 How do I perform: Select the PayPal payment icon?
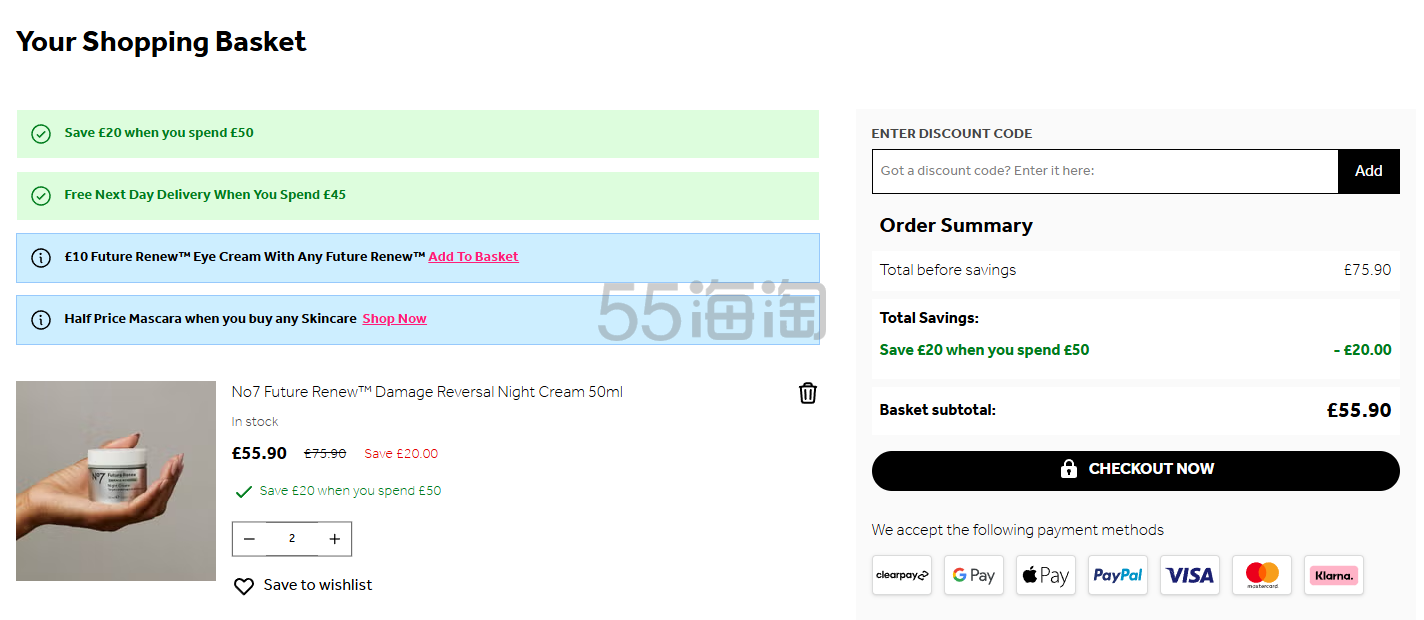pyautogui.click(x=1117, y=575)
